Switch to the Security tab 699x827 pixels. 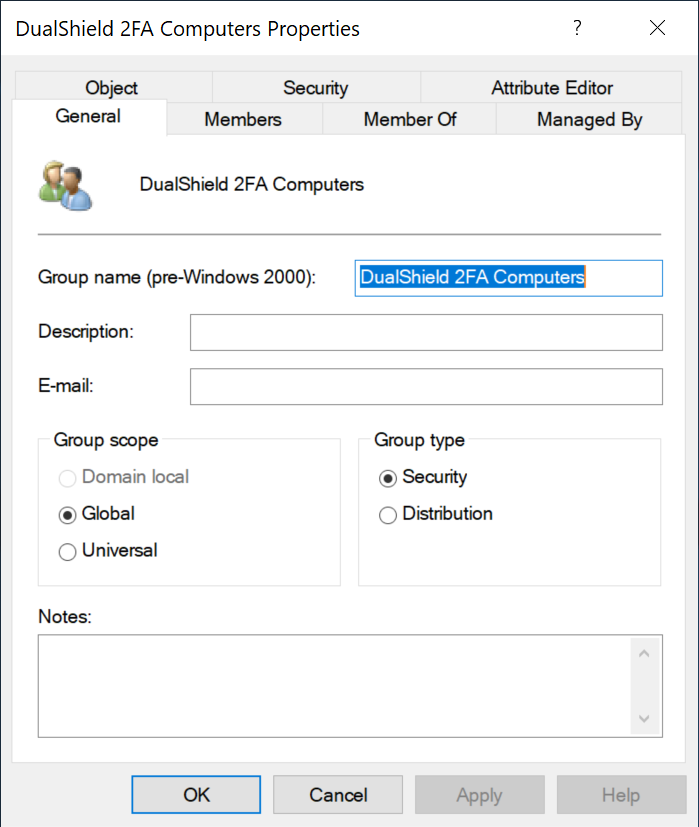pos(315,88)
